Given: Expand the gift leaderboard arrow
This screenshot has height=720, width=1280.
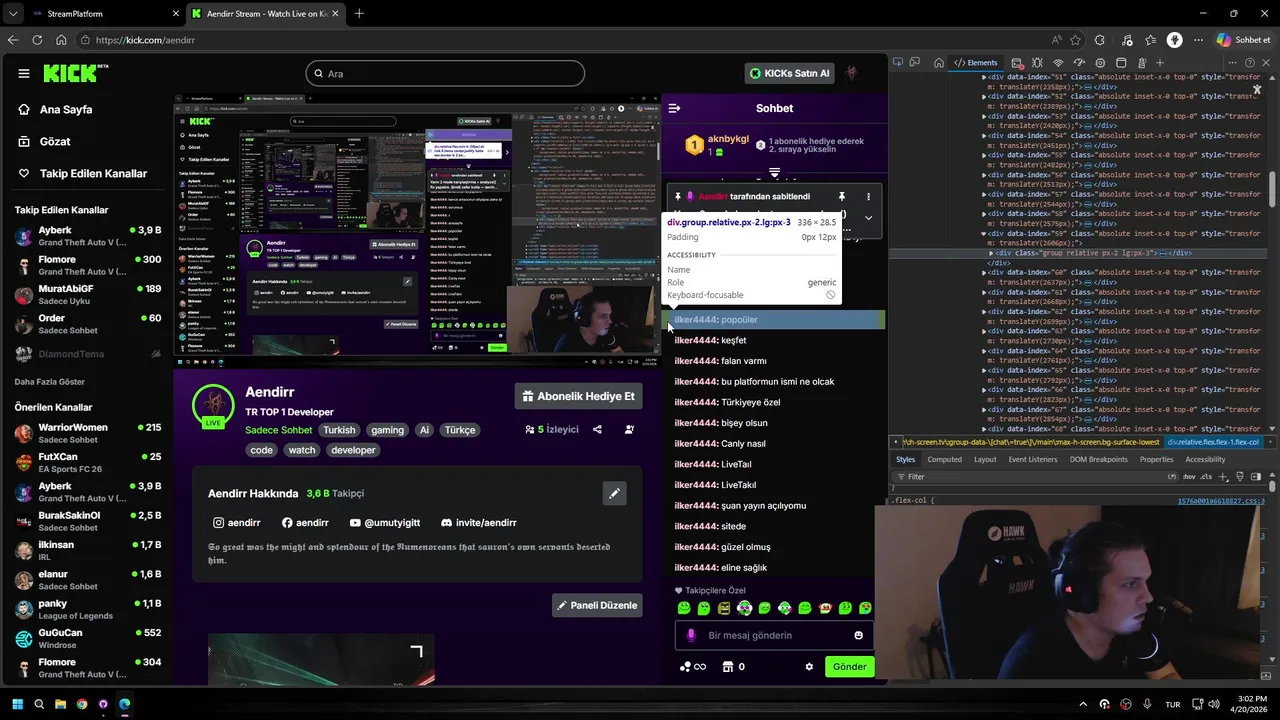Looking at the screenshot, I should 774,173.
